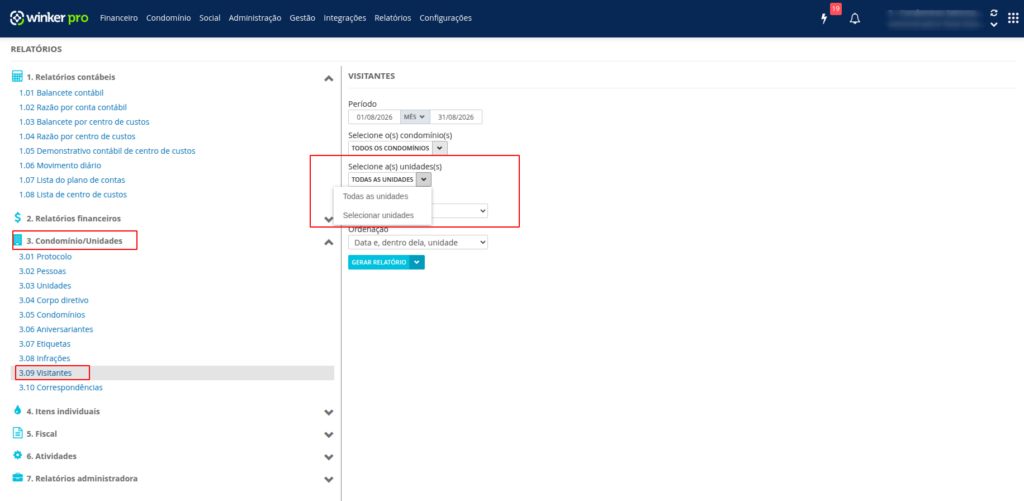Open the Todos os condomínios dropdown arrow

[x=440, y=148]
